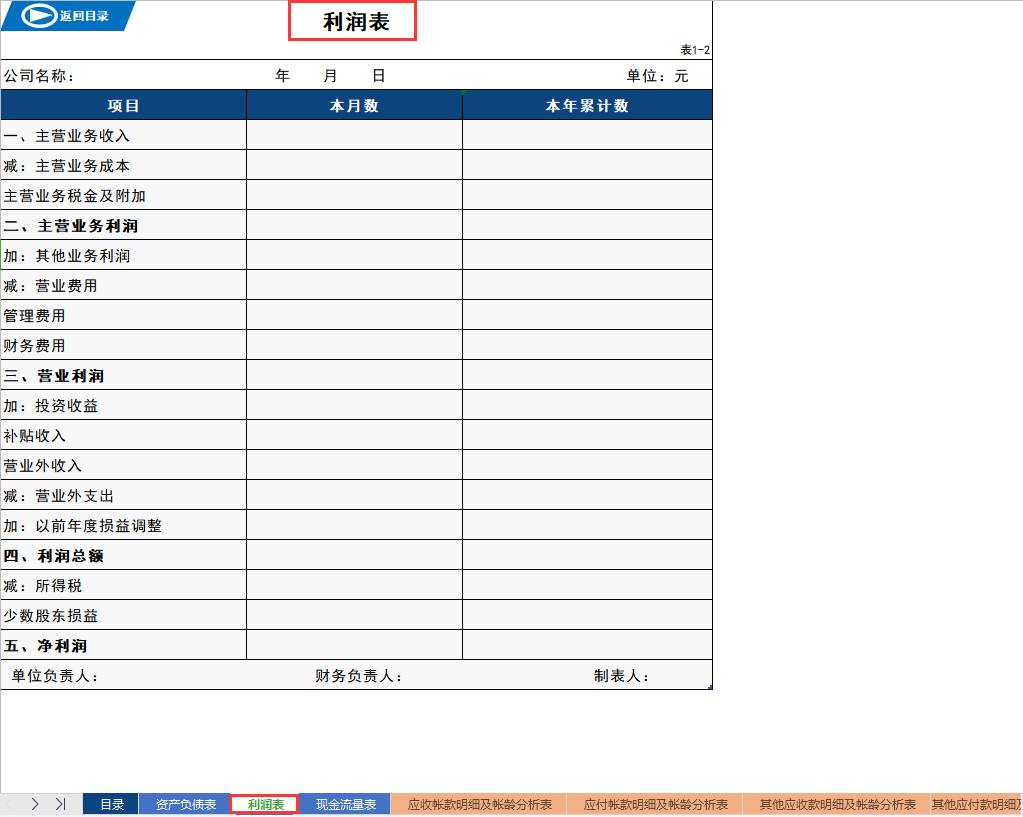The image size is (1023, 817).
Task: Click the scroll-right arrow beside sheet tabs
Action: click(x=33, y=803)
